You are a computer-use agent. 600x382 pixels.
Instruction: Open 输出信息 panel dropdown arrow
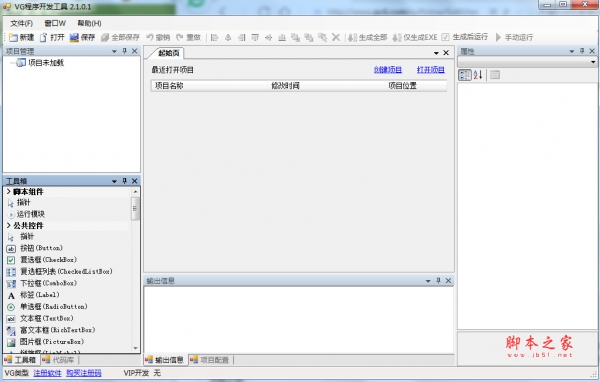point(428,281)
